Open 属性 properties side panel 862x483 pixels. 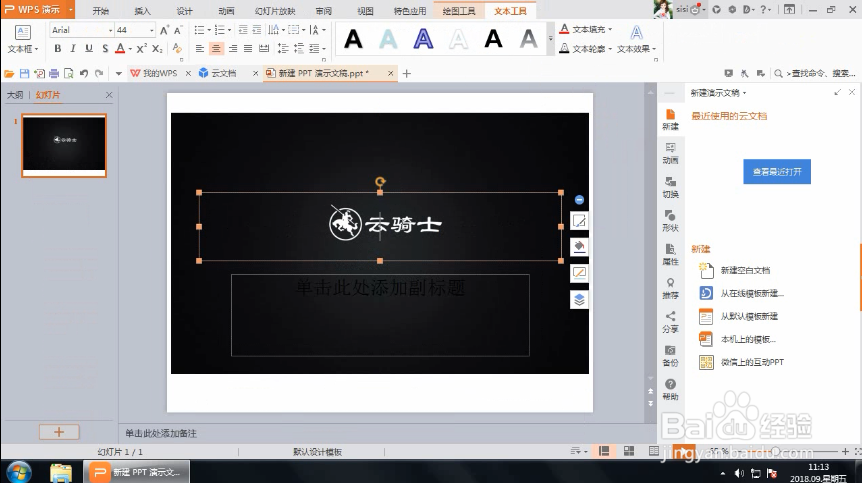click(x=670, y=254)
